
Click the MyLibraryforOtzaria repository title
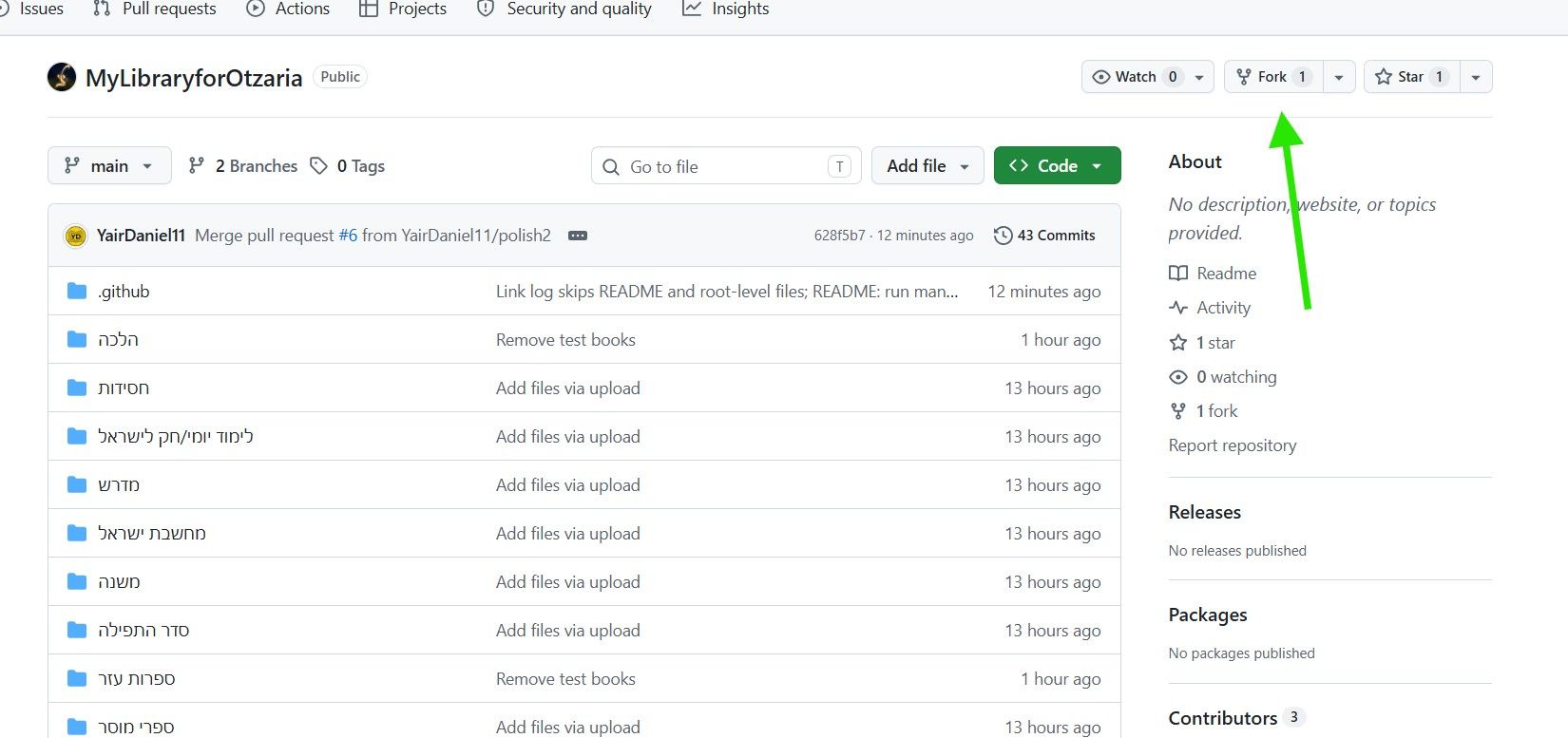pos(194,78)
